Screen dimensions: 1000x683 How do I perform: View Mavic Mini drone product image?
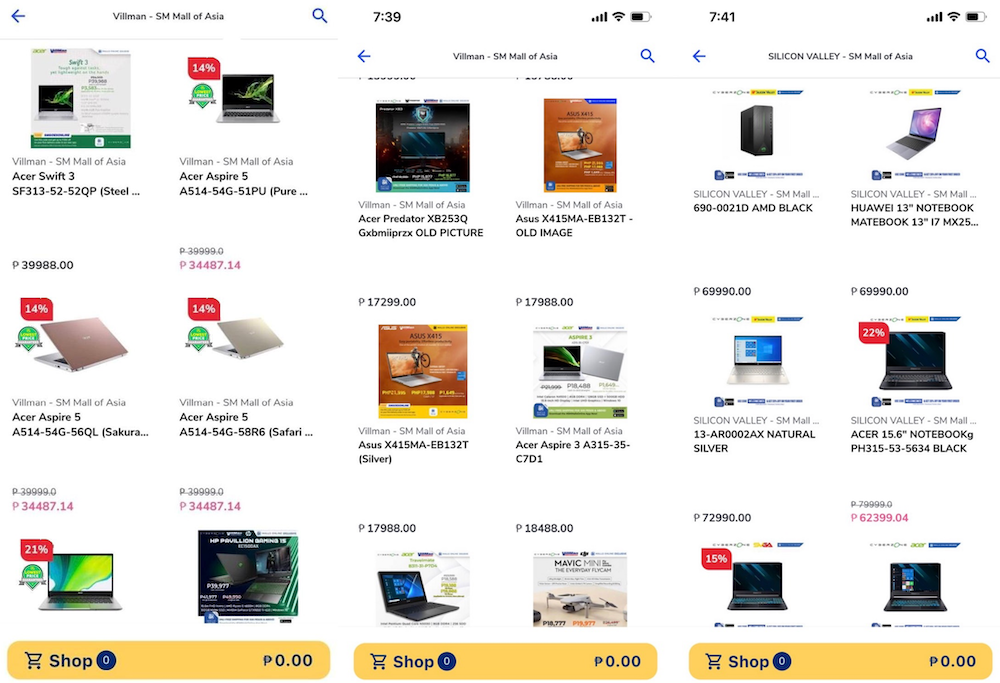tap(580, 590)
